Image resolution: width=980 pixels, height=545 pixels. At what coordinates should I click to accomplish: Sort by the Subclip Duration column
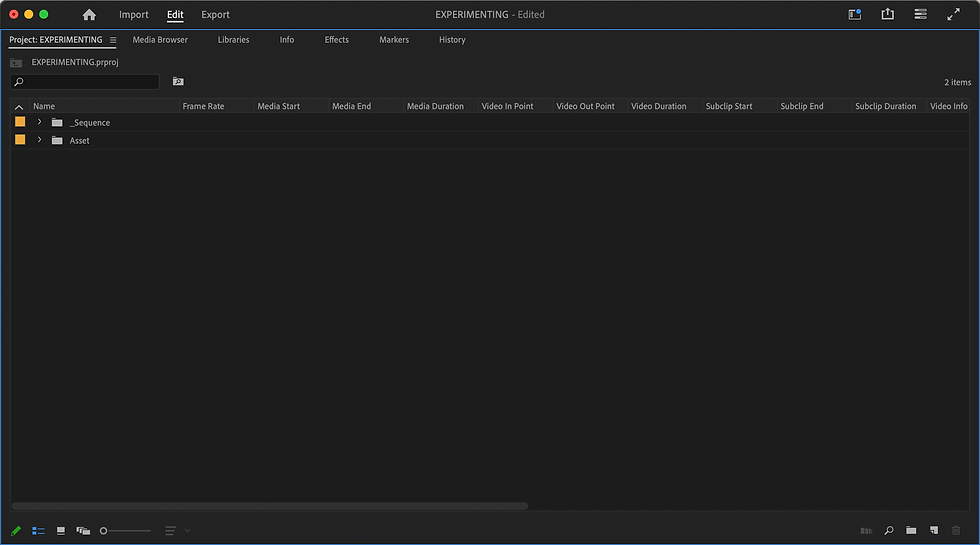(886, 106)
